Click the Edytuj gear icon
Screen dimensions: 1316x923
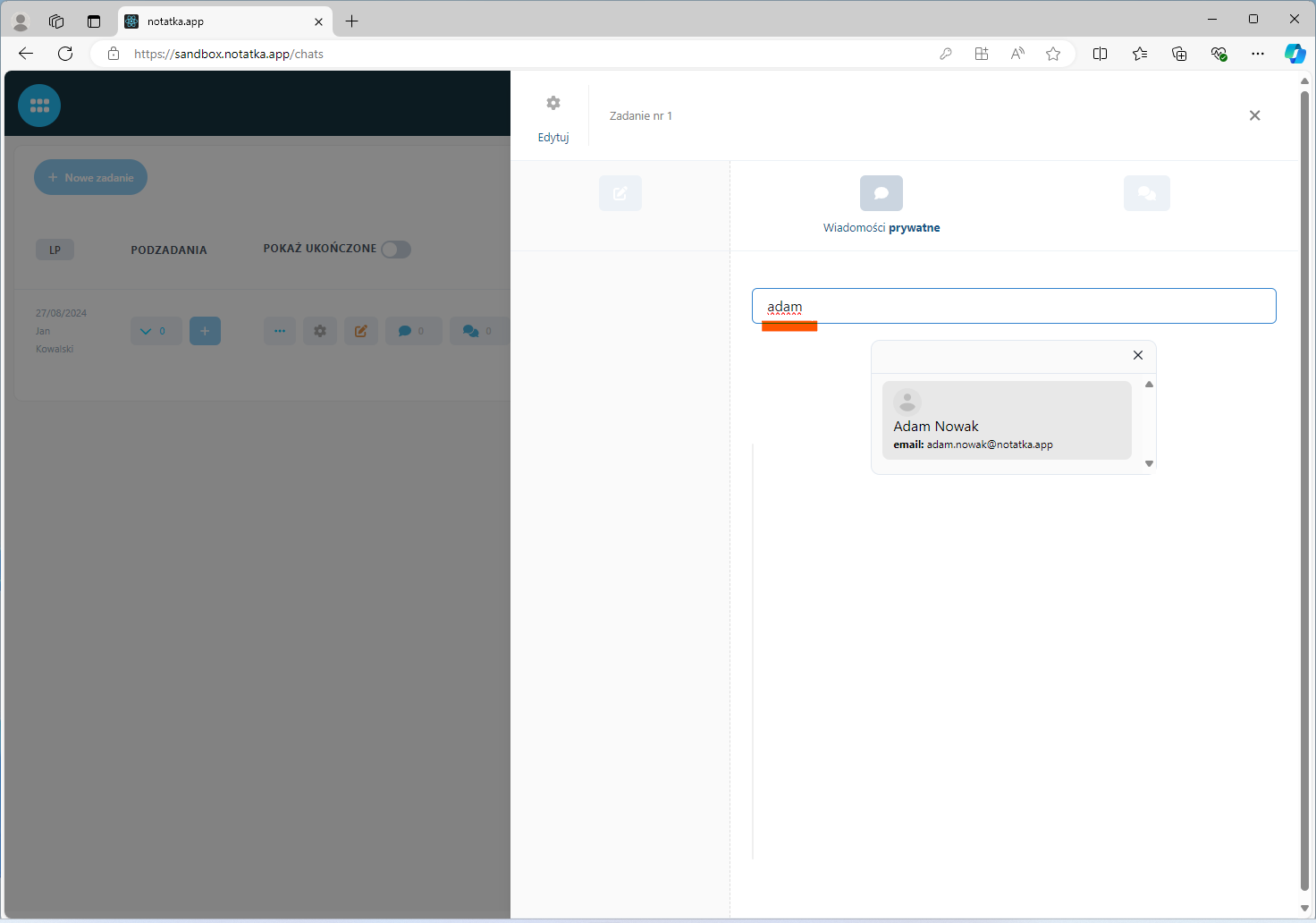click(x=553, y=104)
